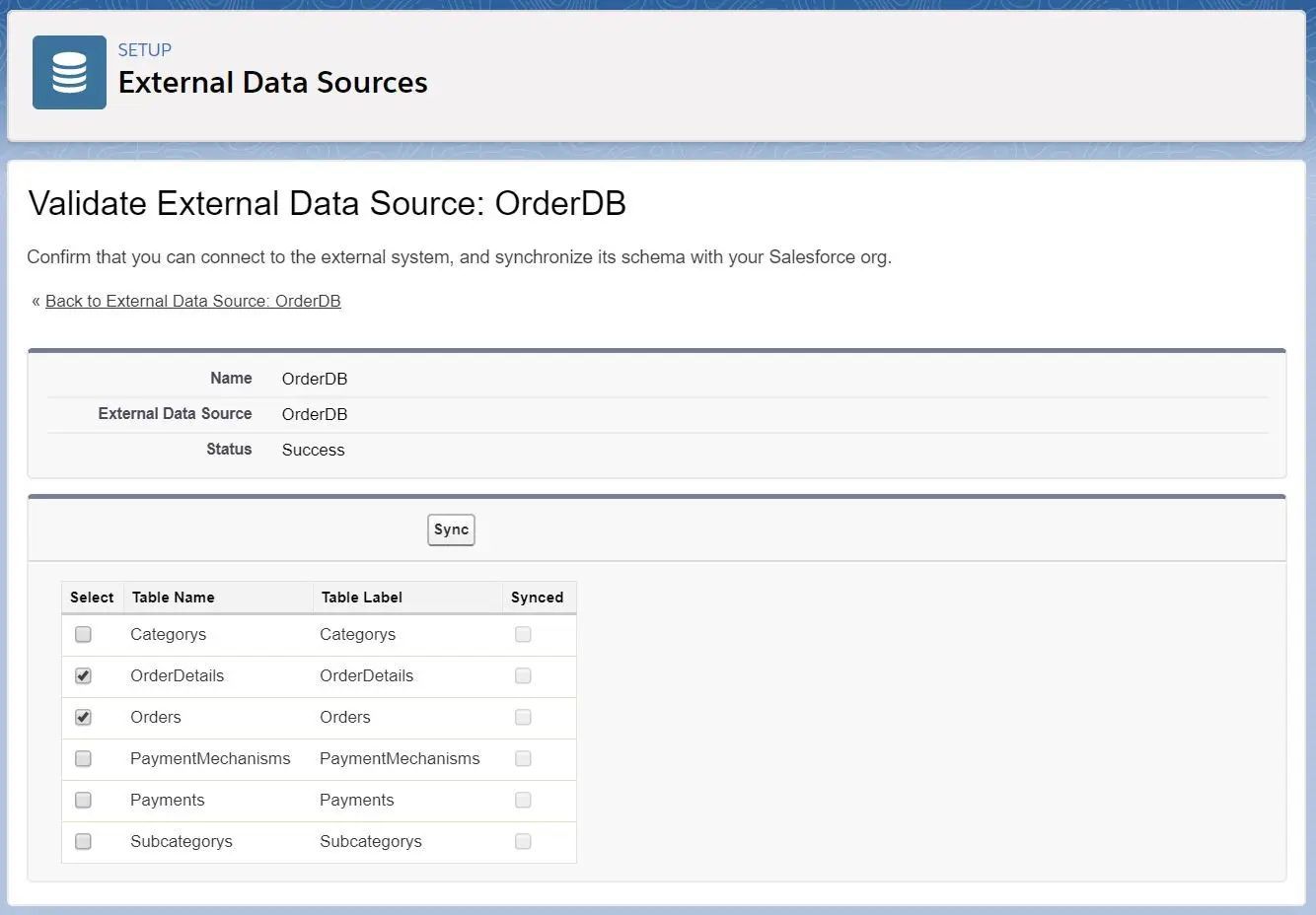Select the Payments table checkbox
The width and height of the screenshot is (1316, 915).
83,800
